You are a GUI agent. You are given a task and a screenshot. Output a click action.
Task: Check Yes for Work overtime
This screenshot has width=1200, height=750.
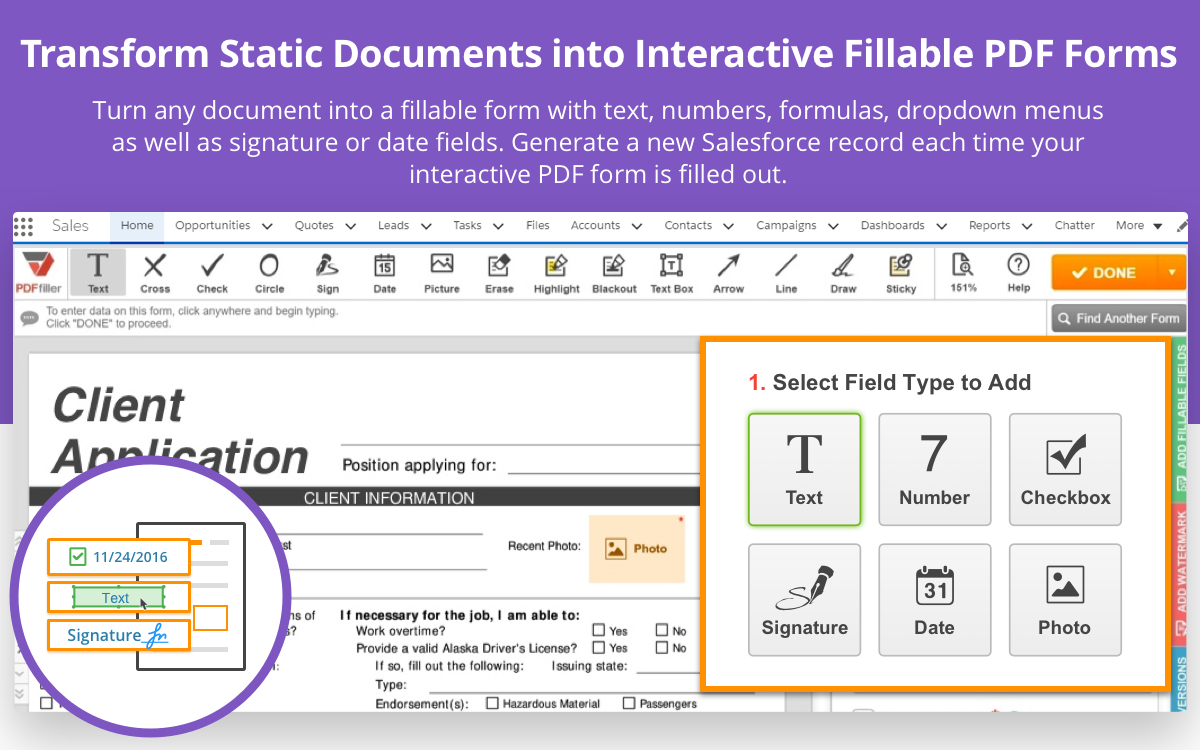coord(598,631)
